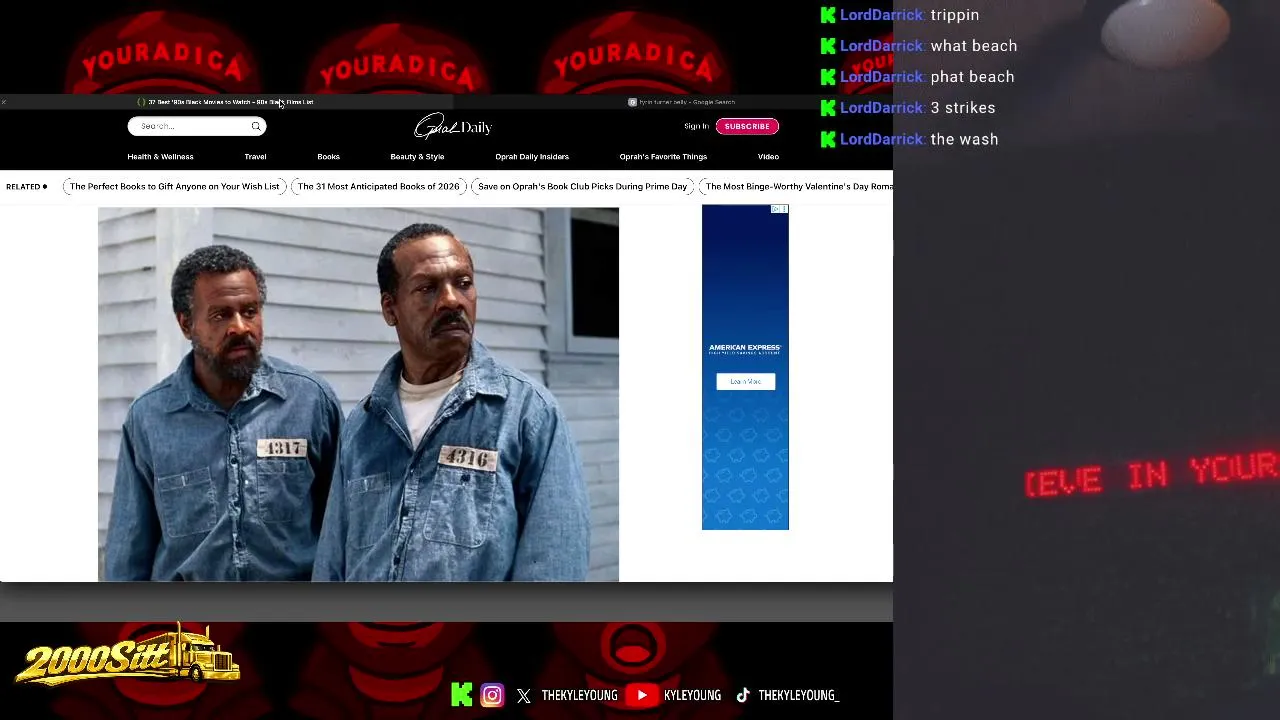This screenshot has height=720, width=1280.
Task: Select the chat message 'trippin'
Action: coord(955,15)
